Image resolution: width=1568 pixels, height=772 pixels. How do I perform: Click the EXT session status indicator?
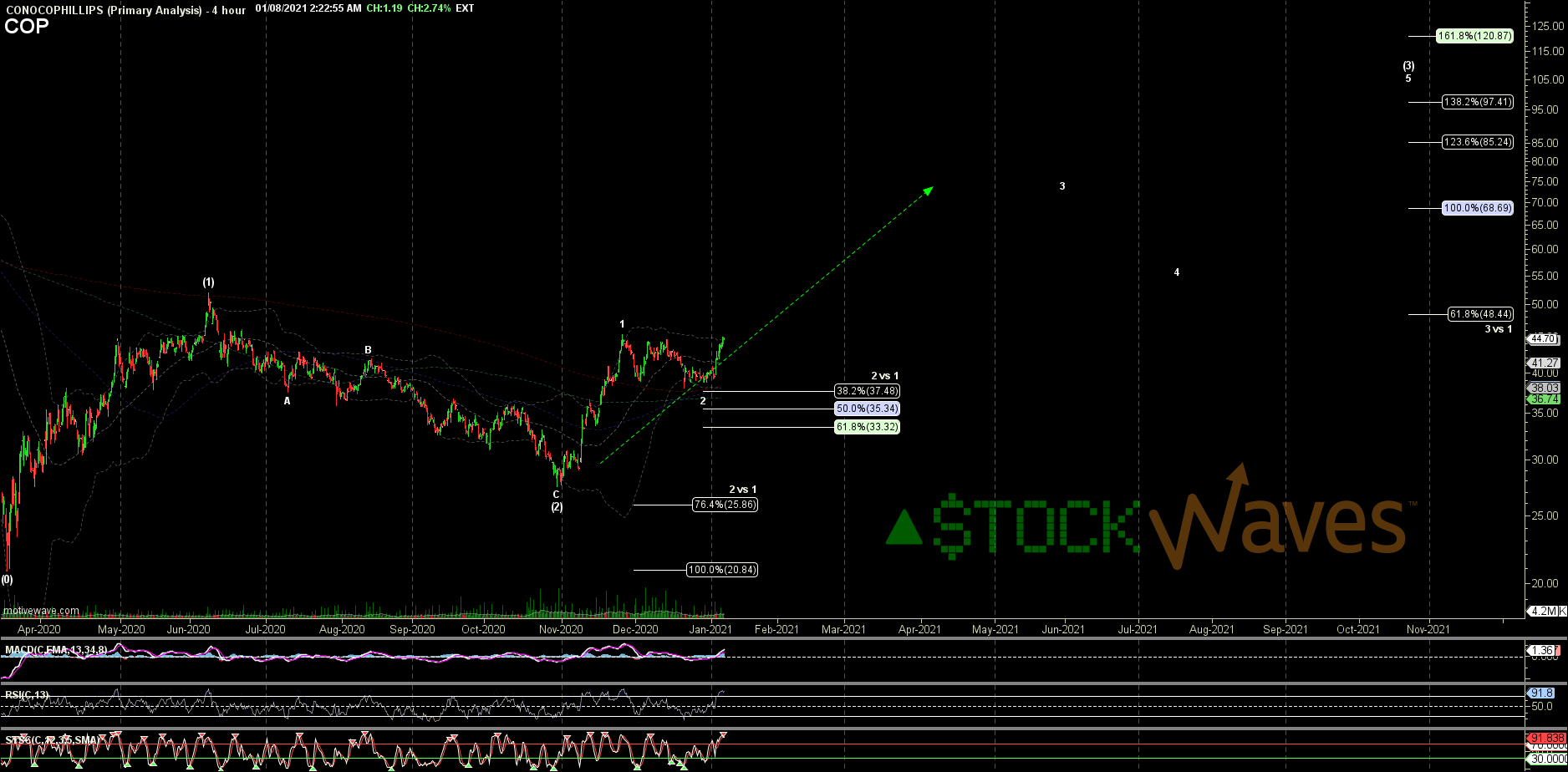click(465, 8)
